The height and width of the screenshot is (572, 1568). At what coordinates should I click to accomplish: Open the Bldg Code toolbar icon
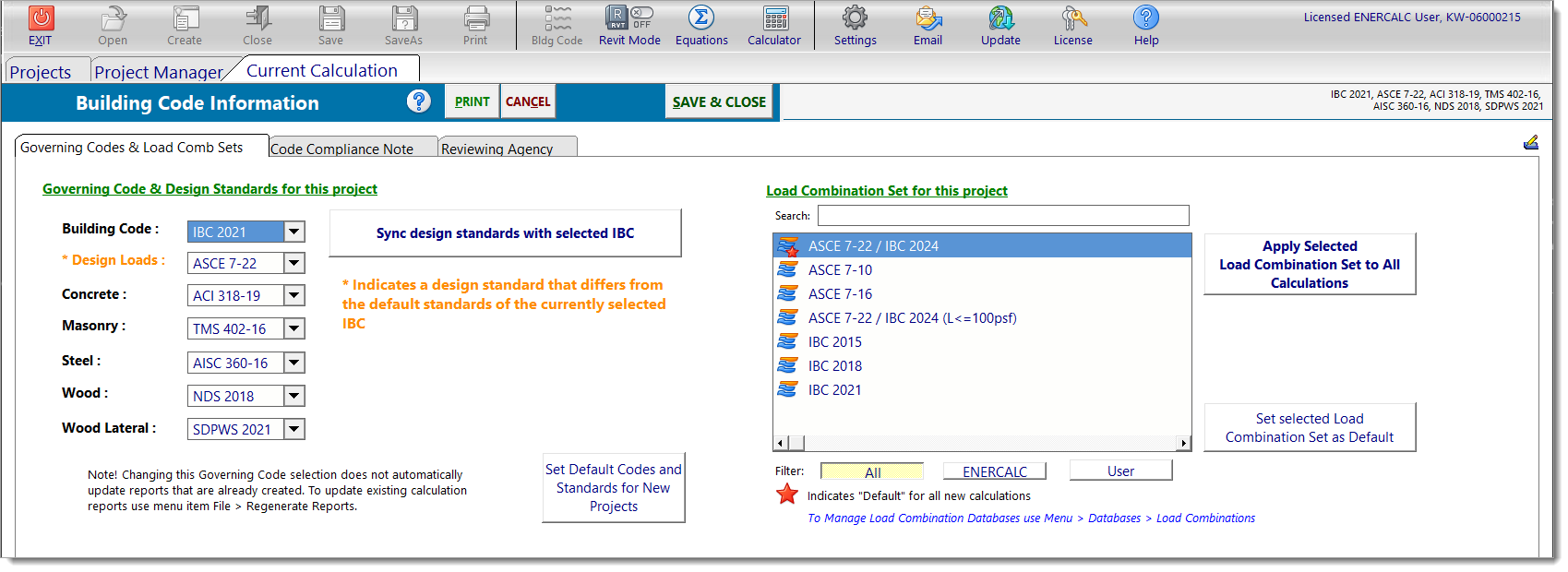[x=557, y=18]
